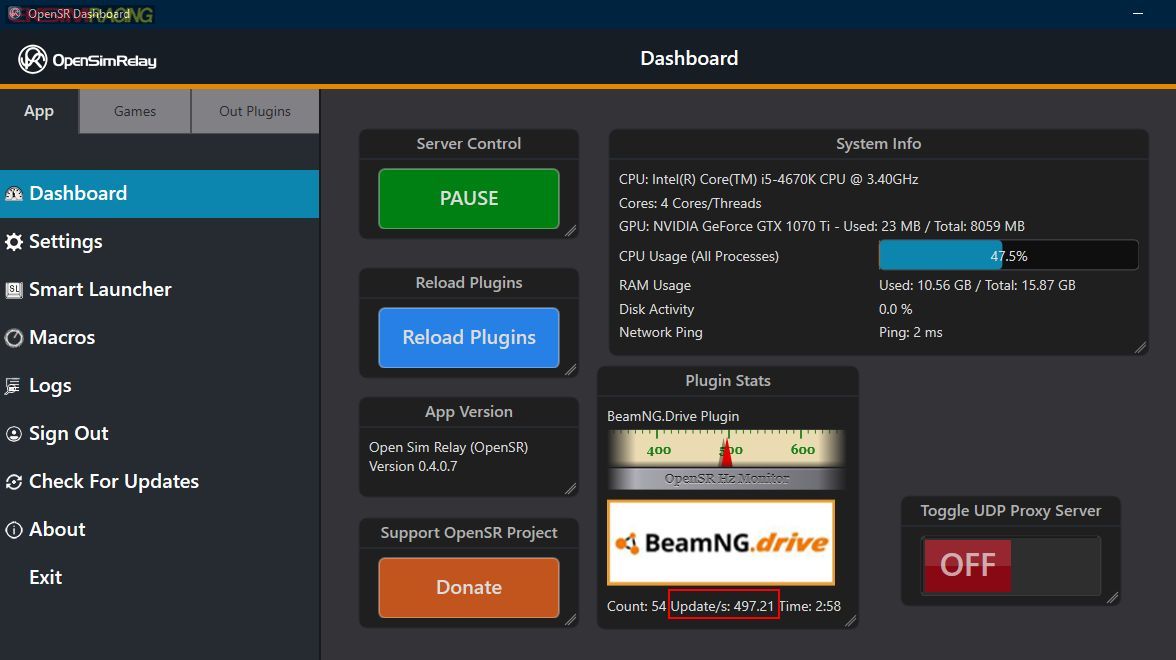1176x660 pixels.
Task: Click the 'Cores: 4 Cores/Threads' line
Action: click(x=690, y=203)
